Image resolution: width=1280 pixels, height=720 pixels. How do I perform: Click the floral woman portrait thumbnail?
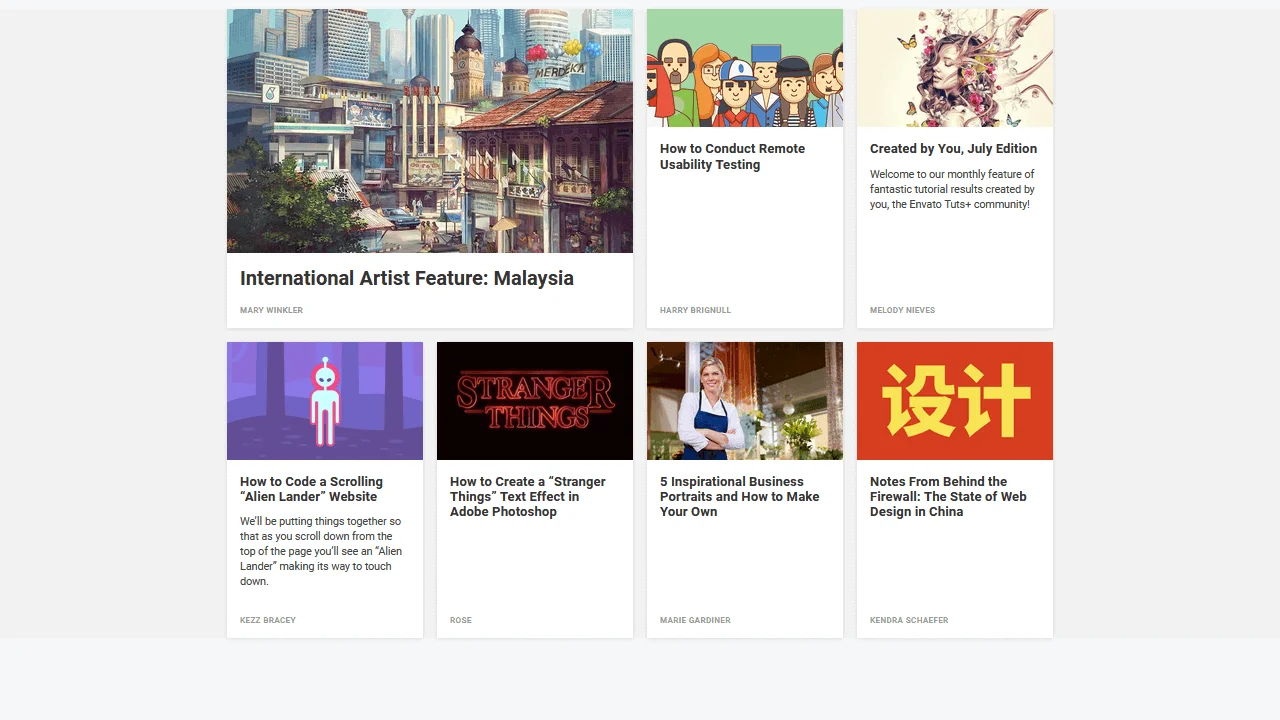pos(954,68)
